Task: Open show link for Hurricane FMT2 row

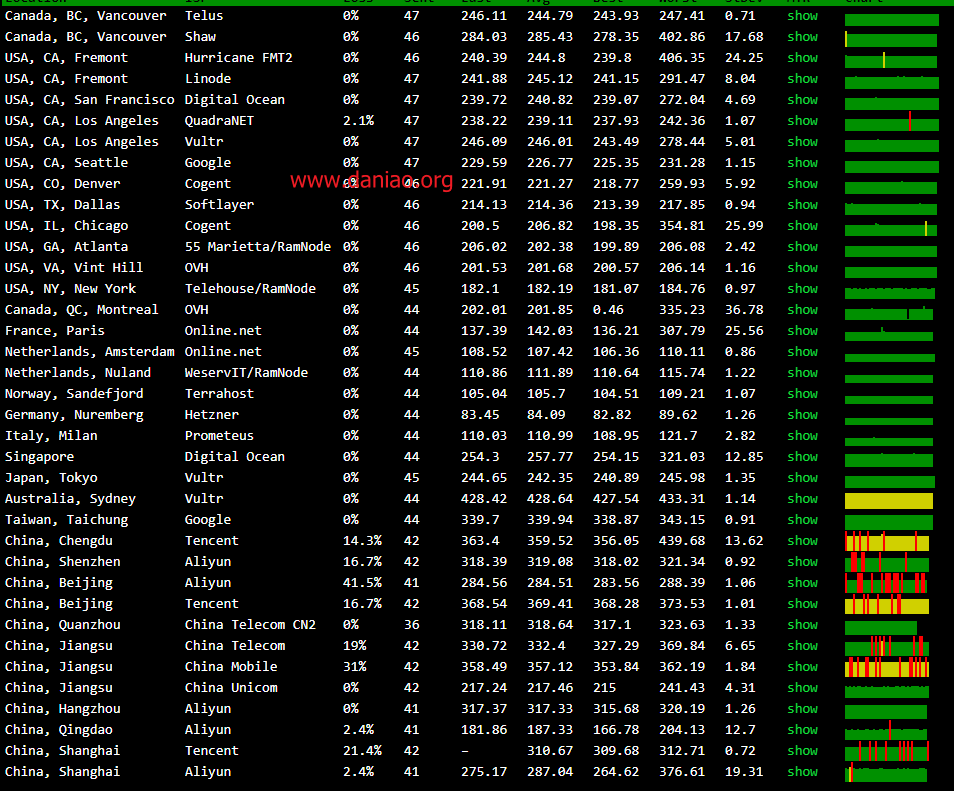Action: (803, 58)
